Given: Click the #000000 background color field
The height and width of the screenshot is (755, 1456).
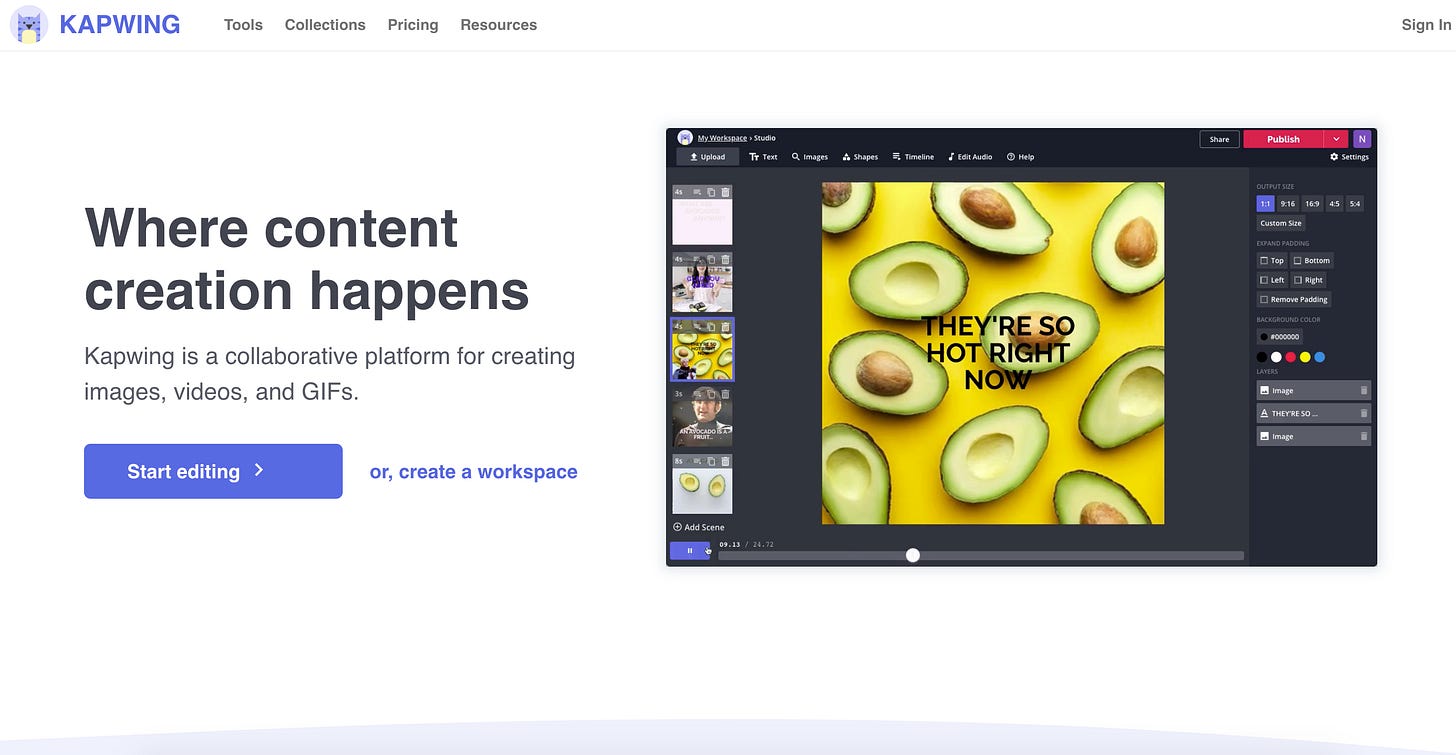Looking at the screenshot, I should point(1280,337).
